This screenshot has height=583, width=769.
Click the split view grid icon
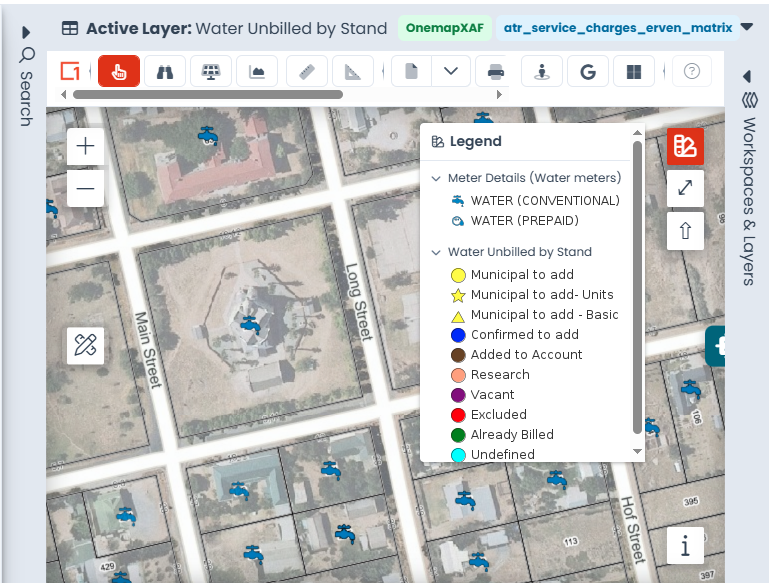coord(634,72)
